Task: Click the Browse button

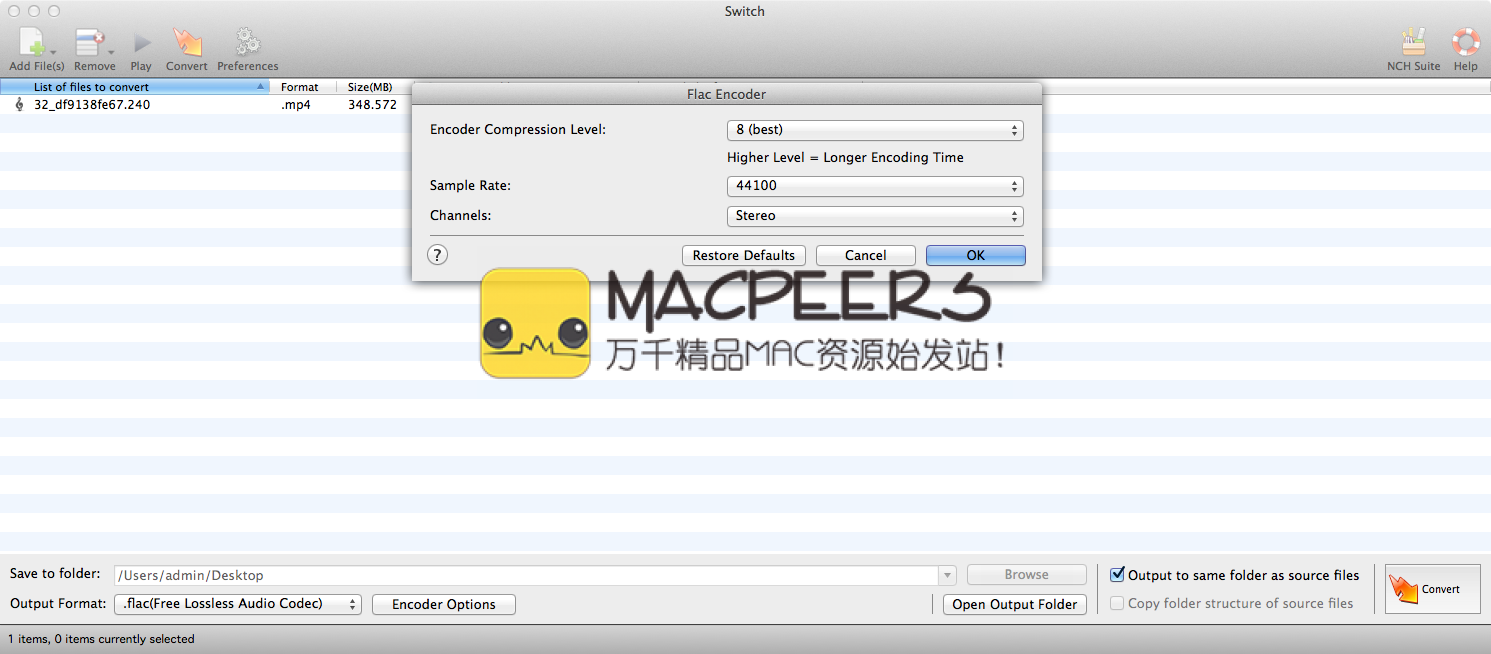Action: tap(1027, 575)
